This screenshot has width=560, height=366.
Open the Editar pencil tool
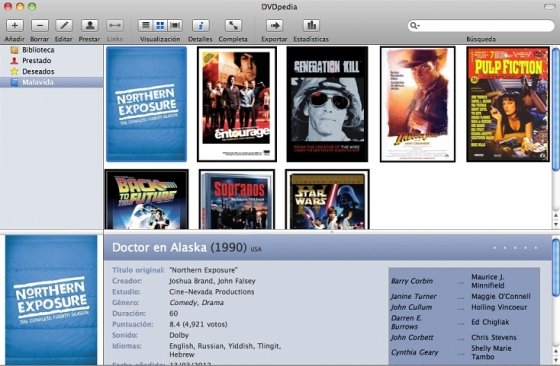64,25
